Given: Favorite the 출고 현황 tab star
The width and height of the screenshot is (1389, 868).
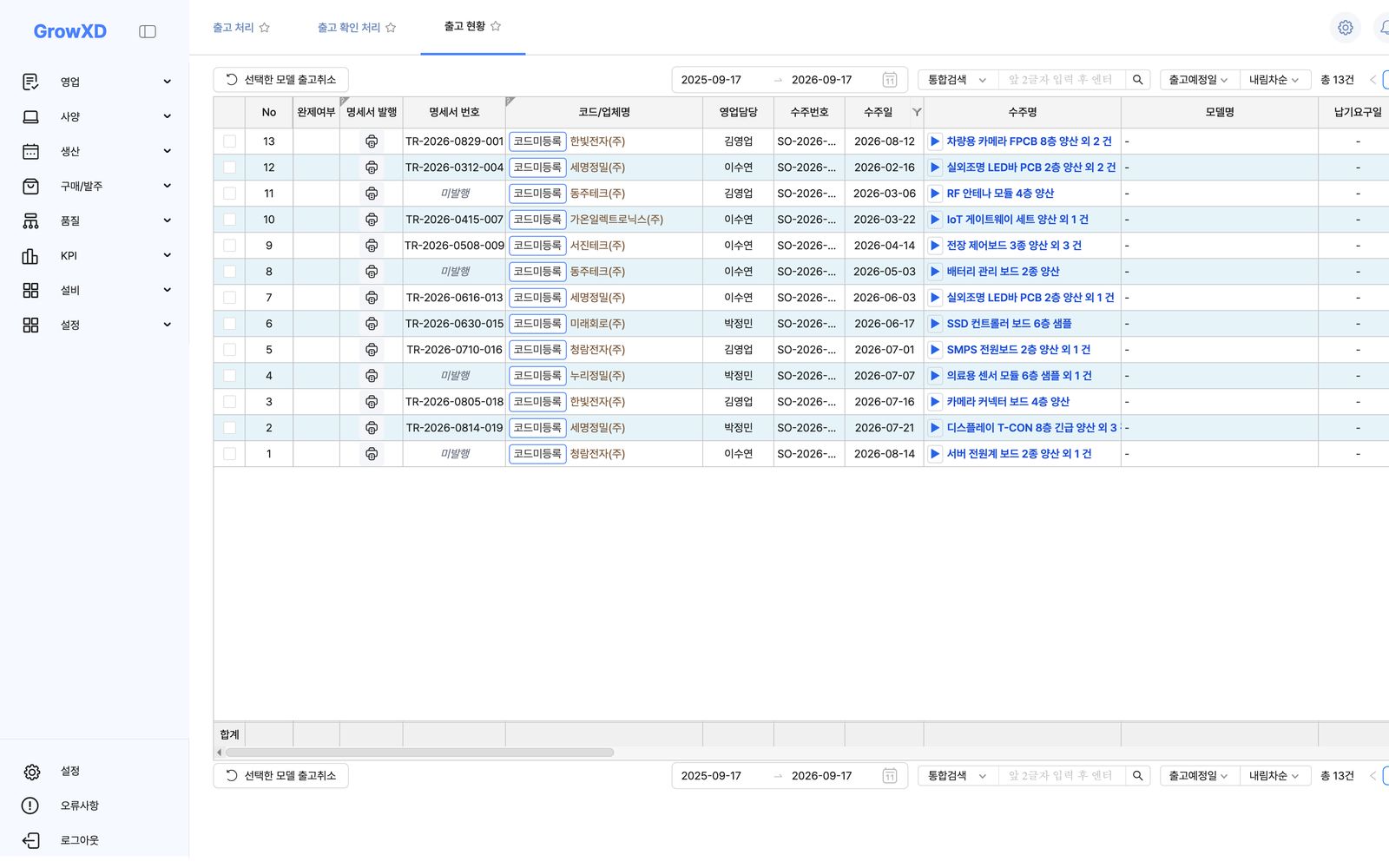Looking at the screenshot, I should coord(496,26).
